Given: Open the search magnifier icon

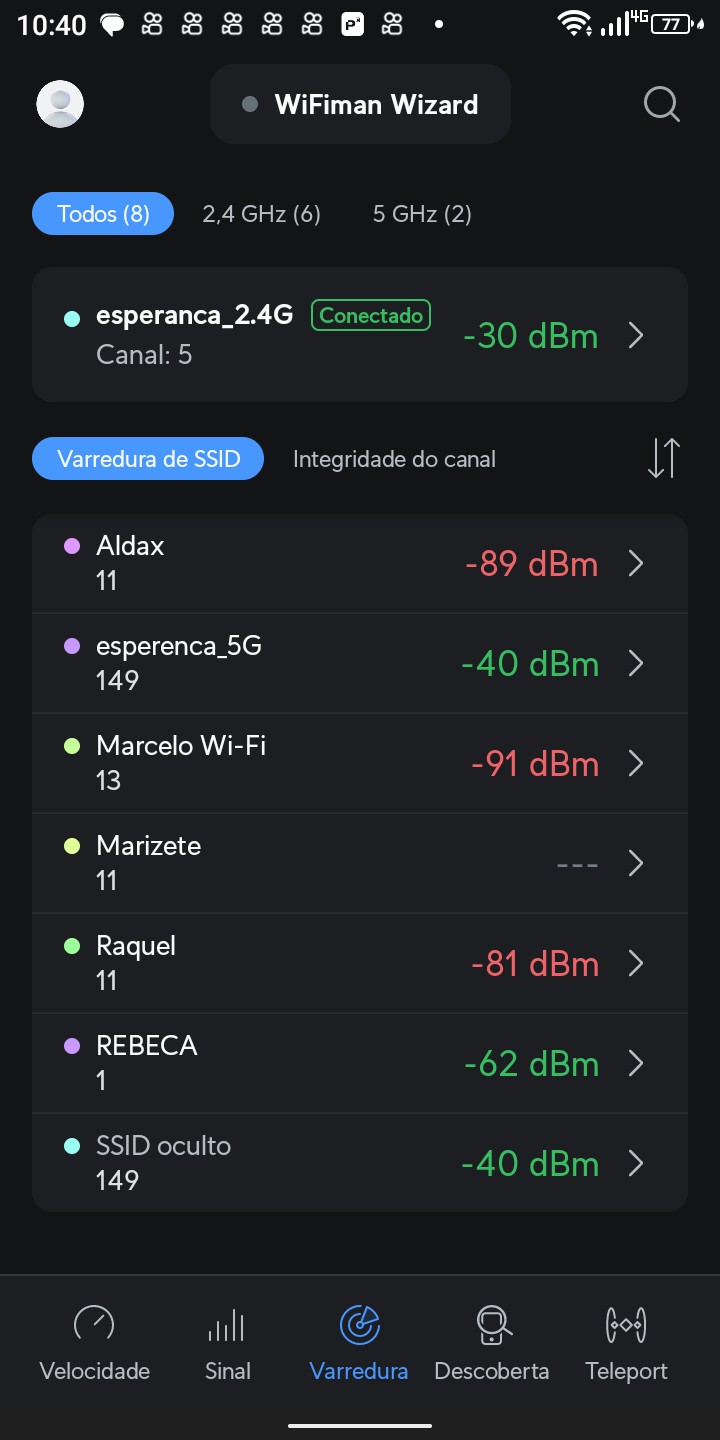Looking at the screenshot, I should point(661,104).
